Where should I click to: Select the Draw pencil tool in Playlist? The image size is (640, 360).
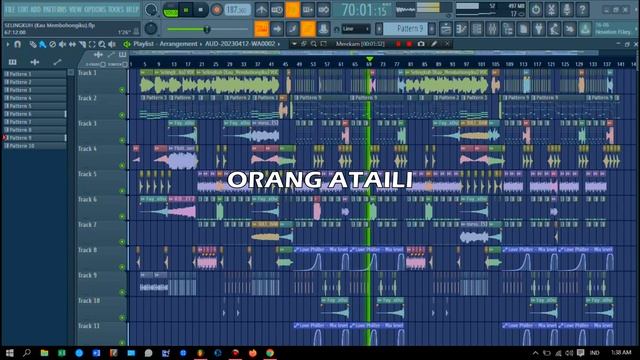pos(33,44)
